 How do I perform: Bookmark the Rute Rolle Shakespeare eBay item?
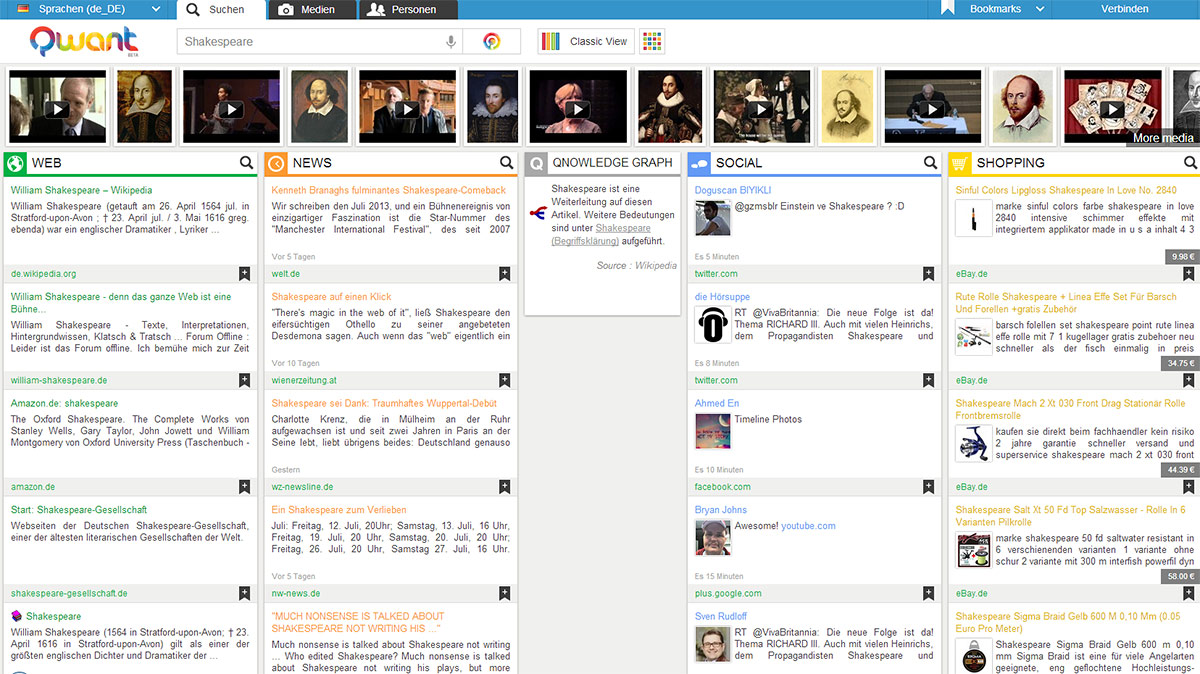point(1189,380)
